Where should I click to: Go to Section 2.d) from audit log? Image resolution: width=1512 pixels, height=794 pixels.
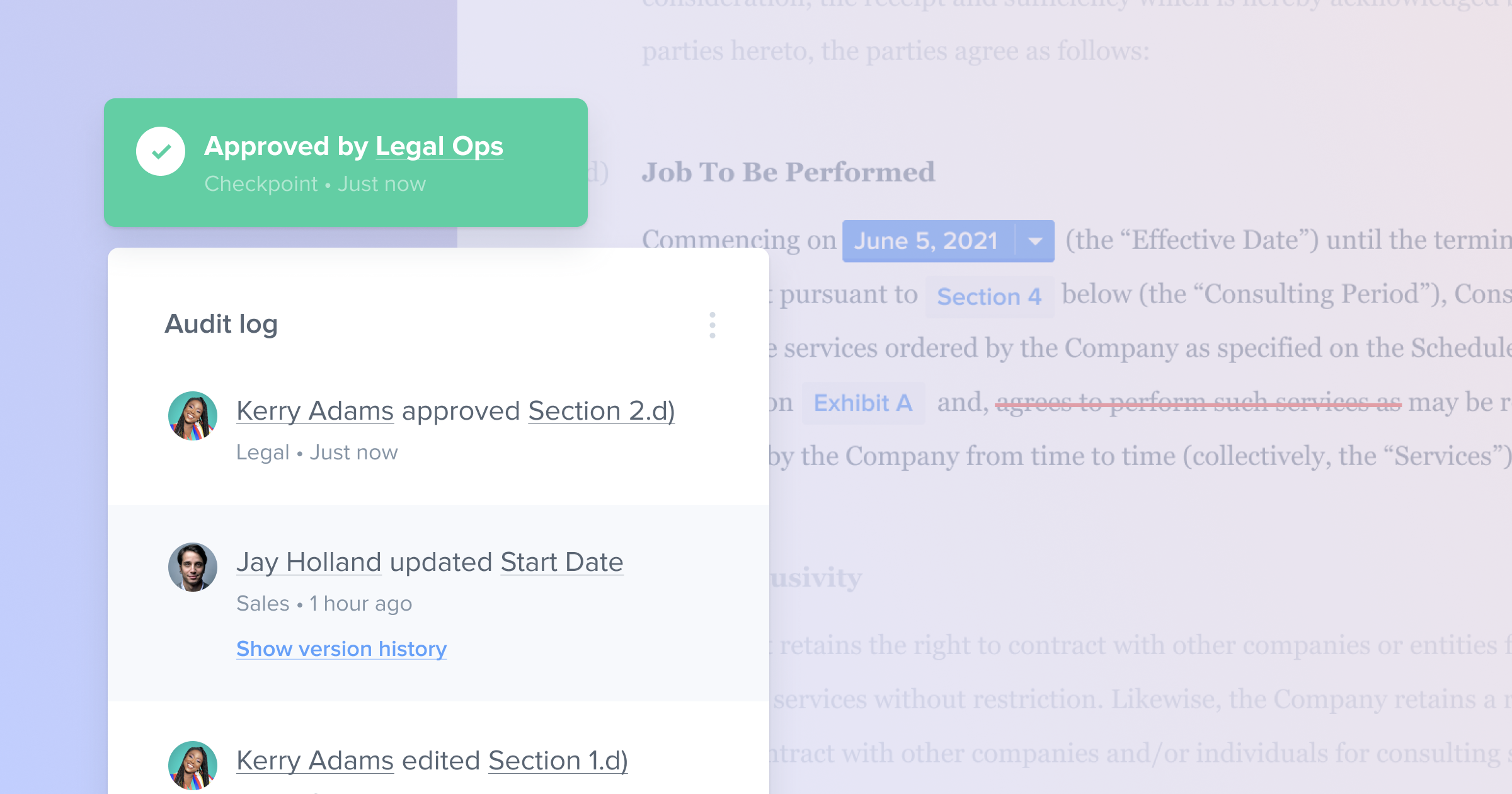602,411
